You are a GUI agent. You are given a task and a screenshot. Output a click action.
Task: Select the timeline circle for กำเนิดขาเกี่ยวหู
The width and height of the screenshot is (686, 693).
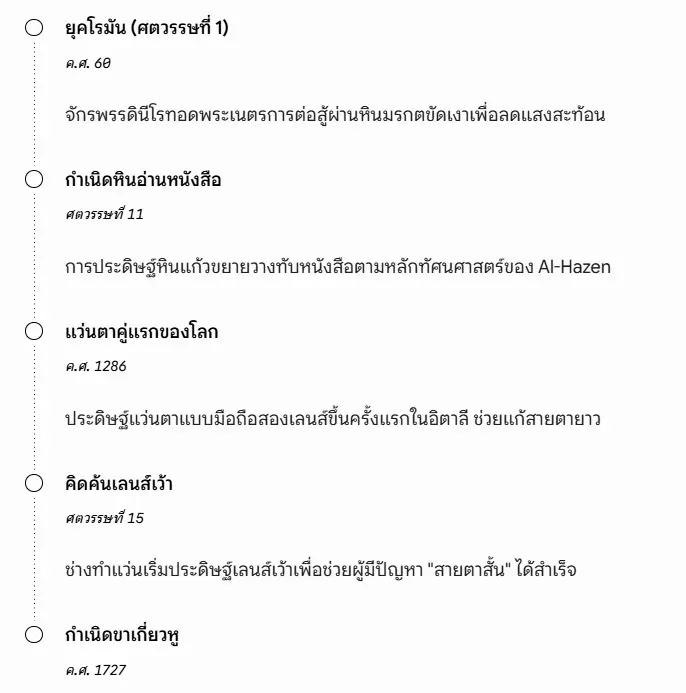click(x=34, y=635)
